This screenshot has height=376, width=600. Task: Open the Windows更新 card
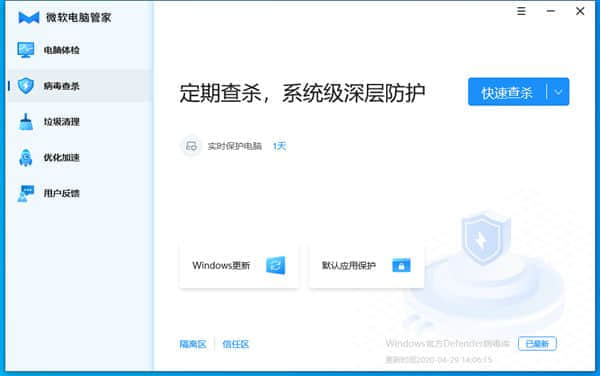(239, 265)
